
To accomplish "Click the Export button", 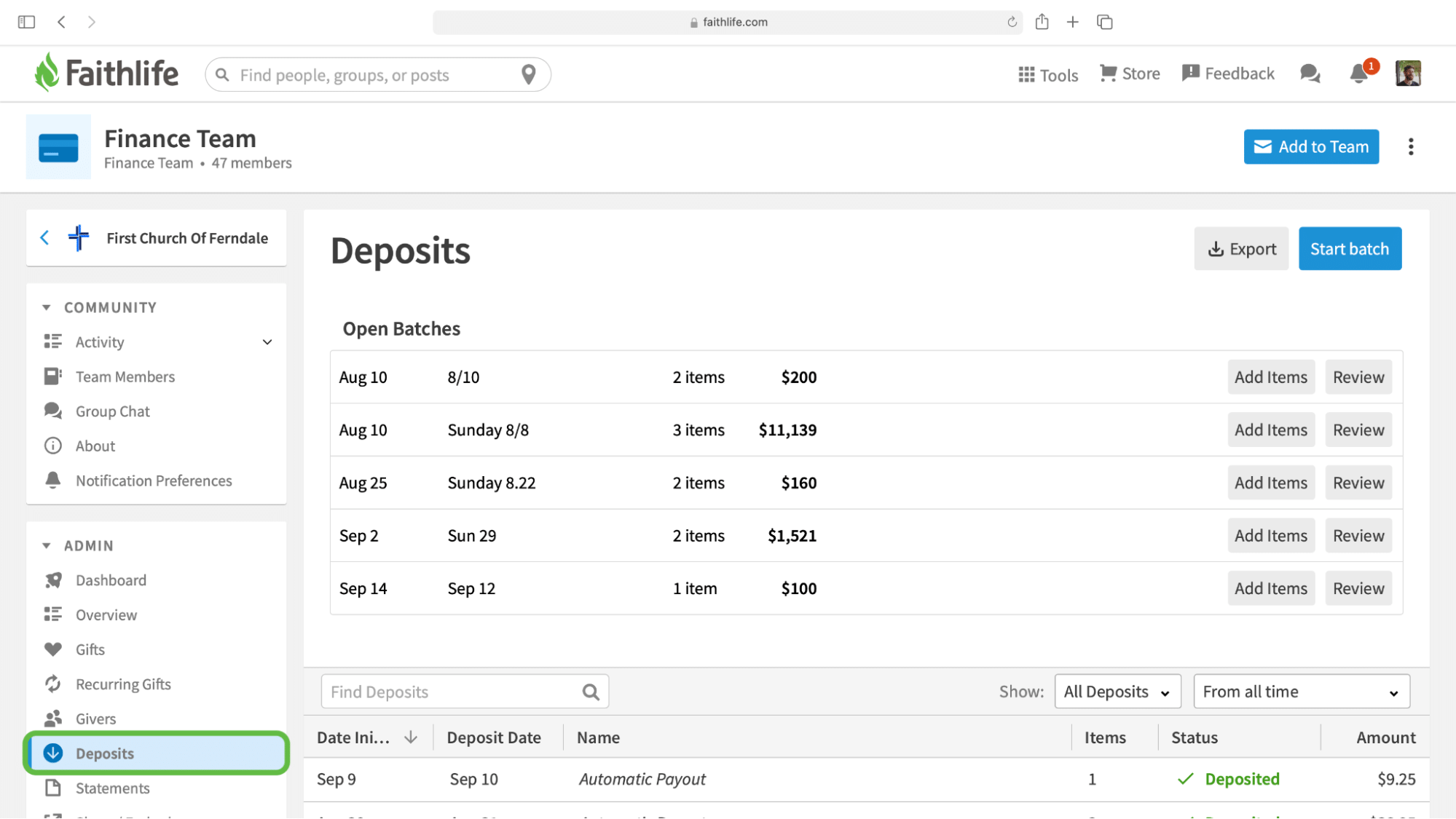I will point(1241,249).
